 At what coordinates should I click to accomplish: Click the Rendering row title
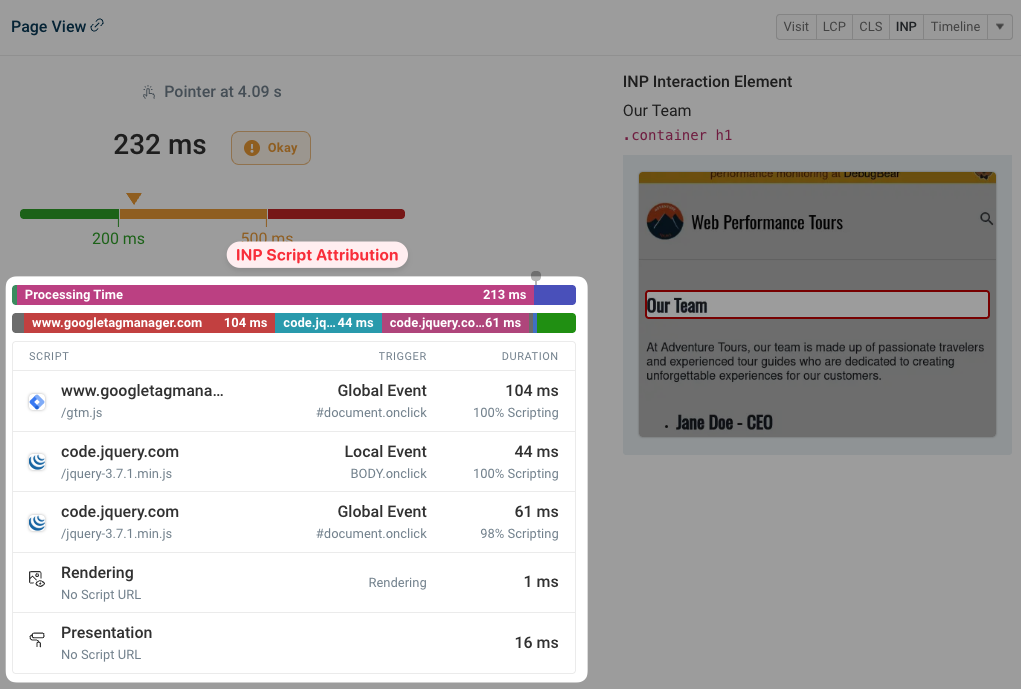coord(97,572)
